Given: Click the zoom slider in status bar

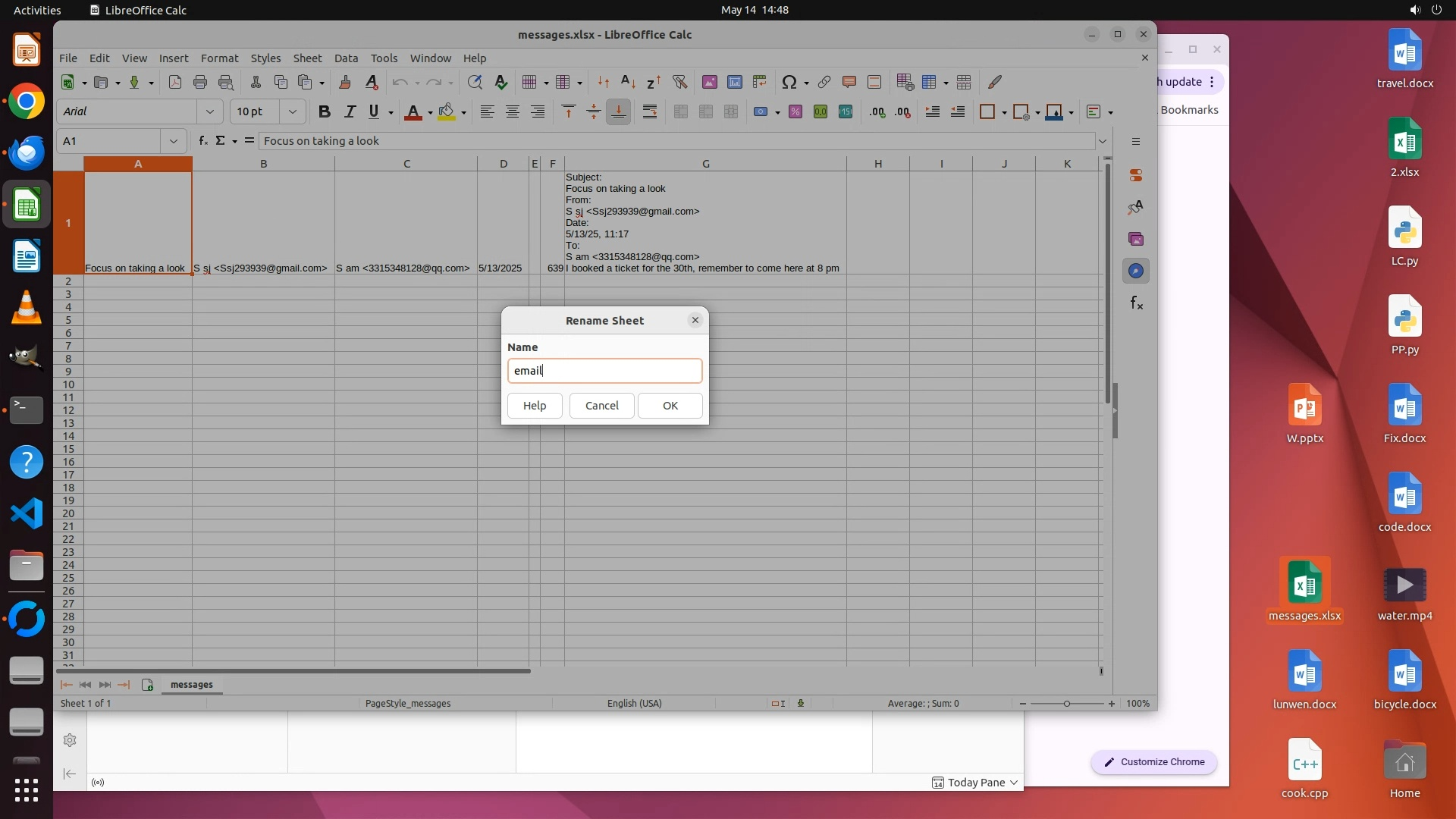Looking at the screenshot, I should coord(1066,704).
